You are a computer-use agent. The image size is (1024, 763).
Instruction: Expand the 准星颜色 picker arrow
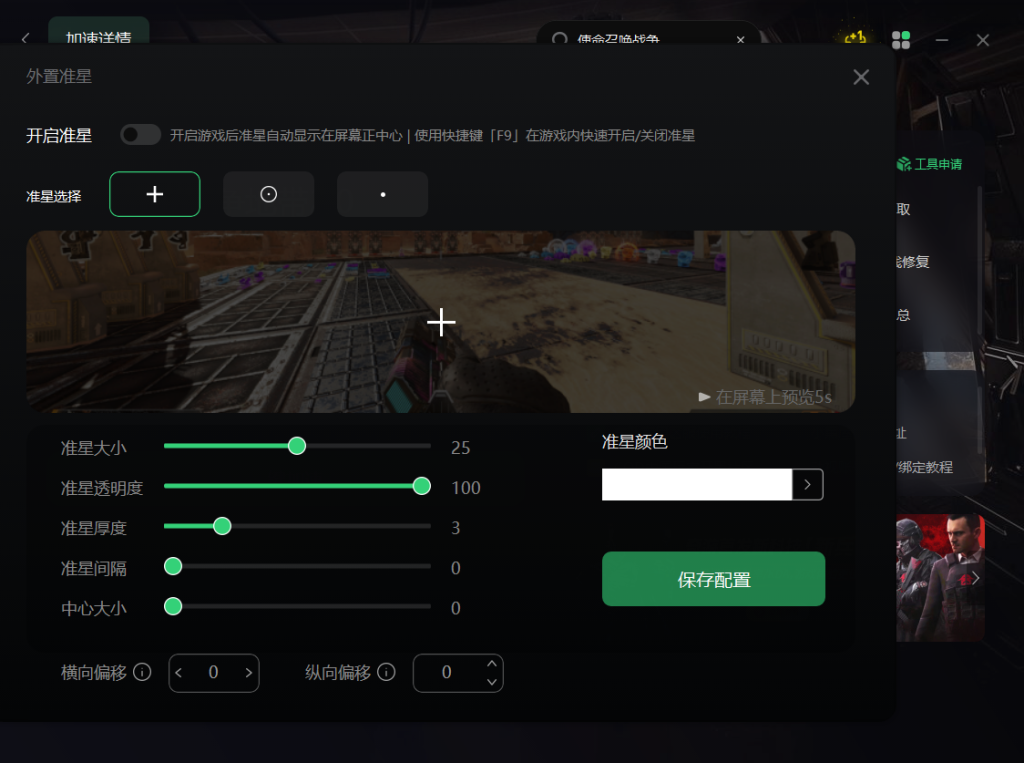click(x=808, y=484)
